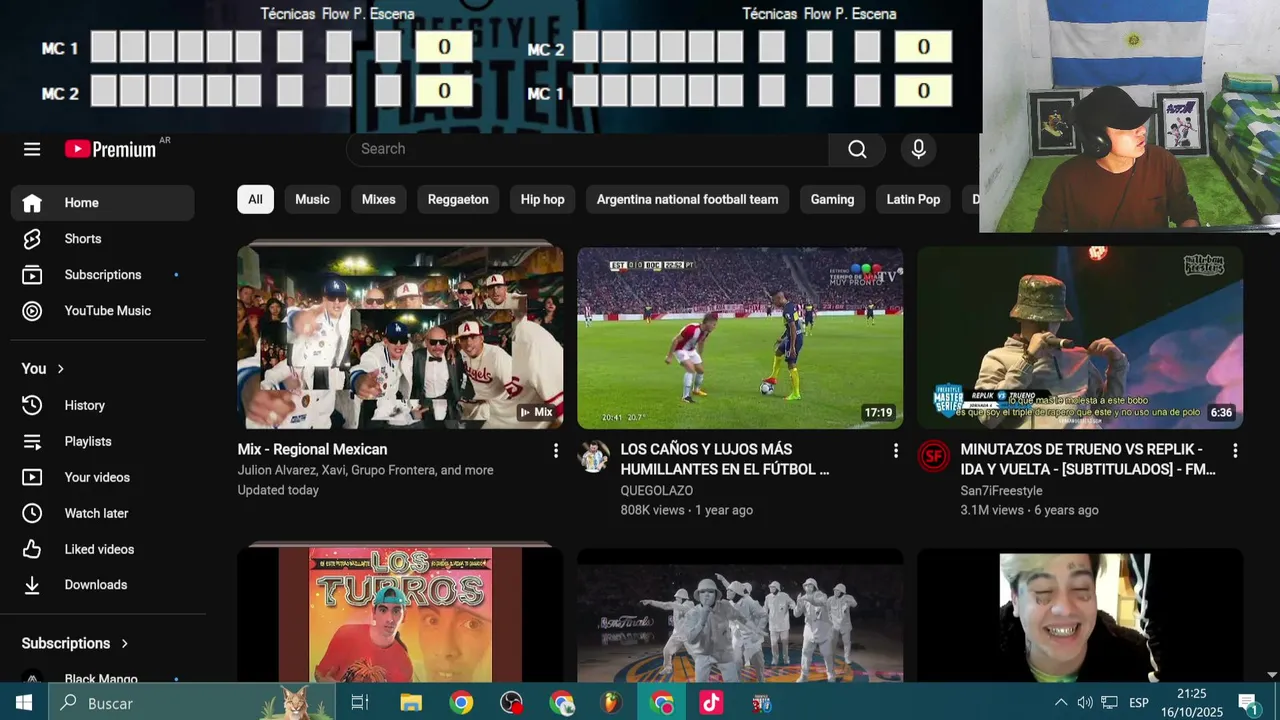Start voice search with the microphone
This screenshot has height=720, width=1280.
pyautogui.click(x=918, y=149)
